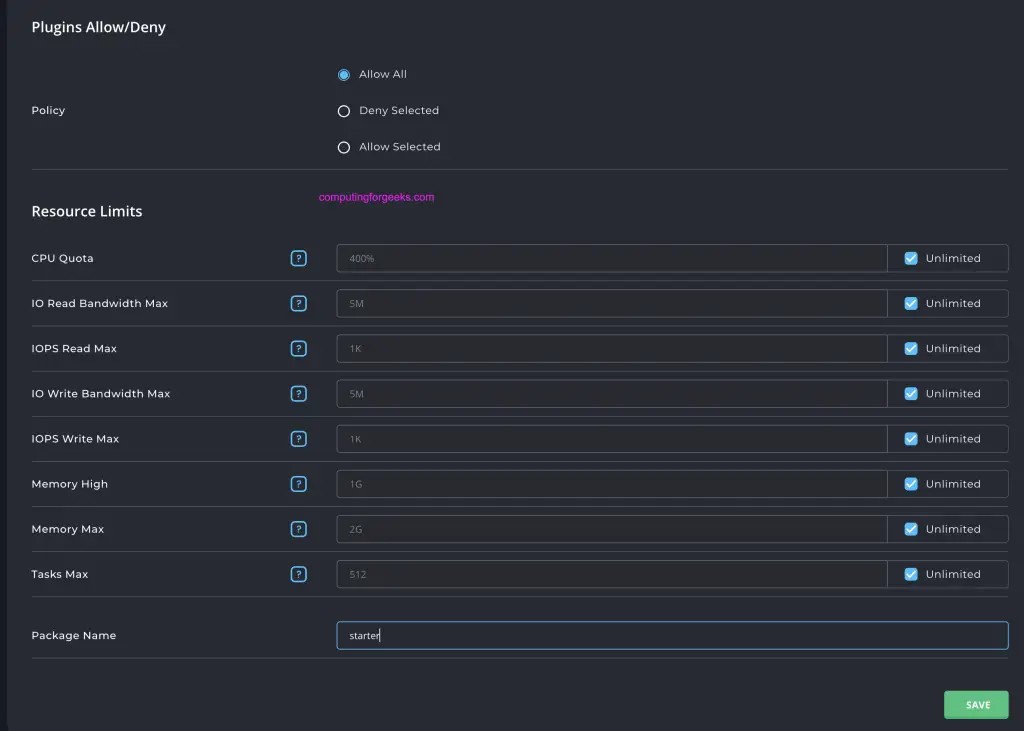Open help icon for IOPS Read Max
1024x731 pixels.
tap(298, 348)
